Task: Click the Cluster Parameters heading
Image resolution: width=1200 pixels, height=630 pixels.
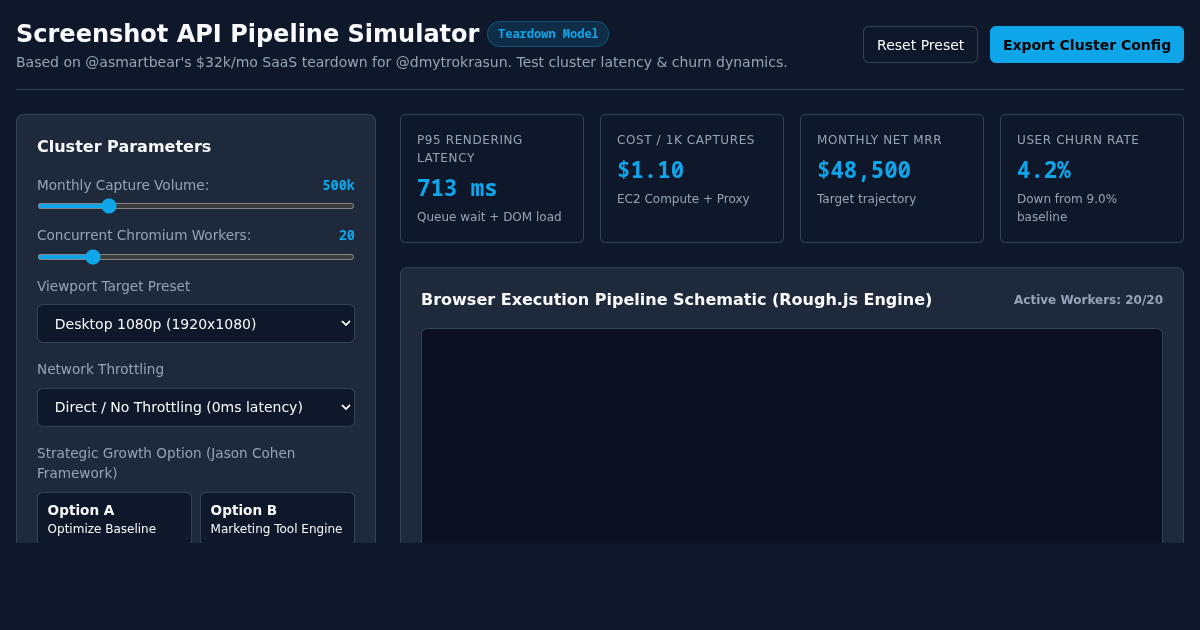Action: pos(124,146)
